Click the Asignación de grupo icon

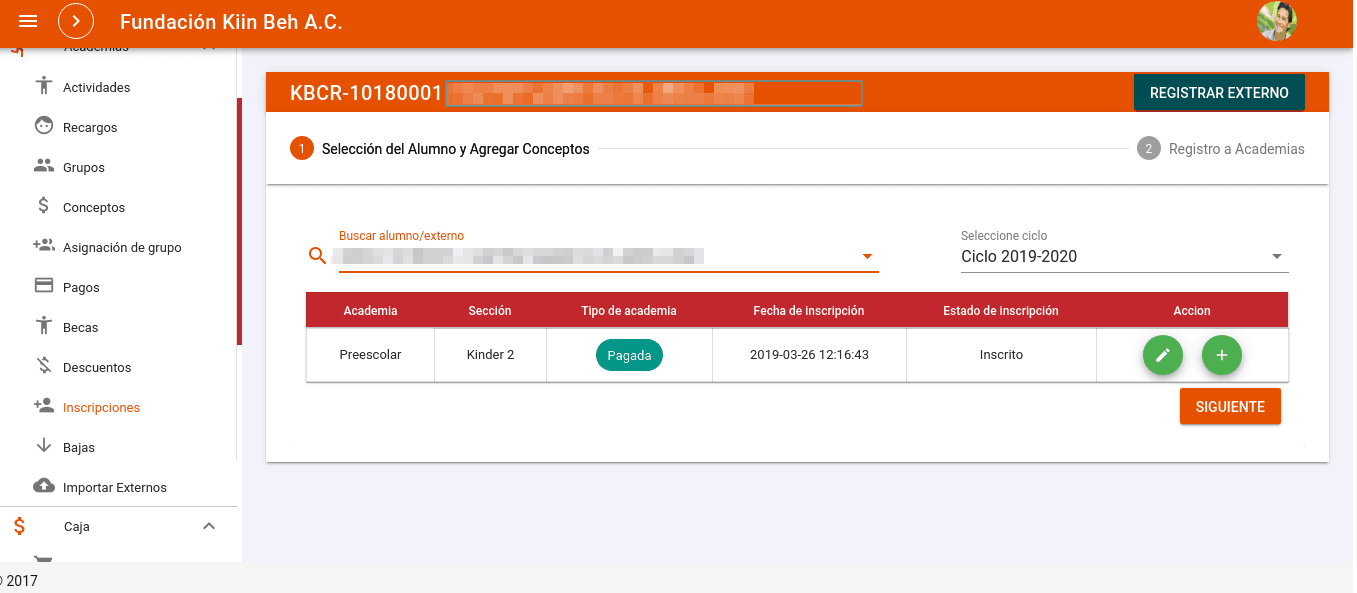point(43,246)
